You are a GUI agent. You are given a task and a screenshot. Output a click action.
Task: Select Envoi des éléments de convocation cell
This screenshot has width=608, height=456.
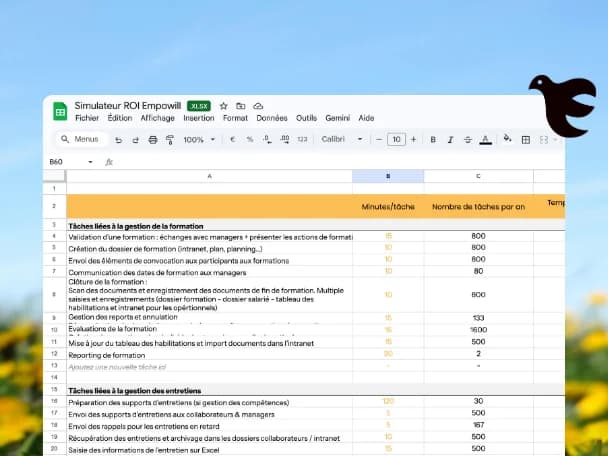pyautogui.click(x=209, y=261)
